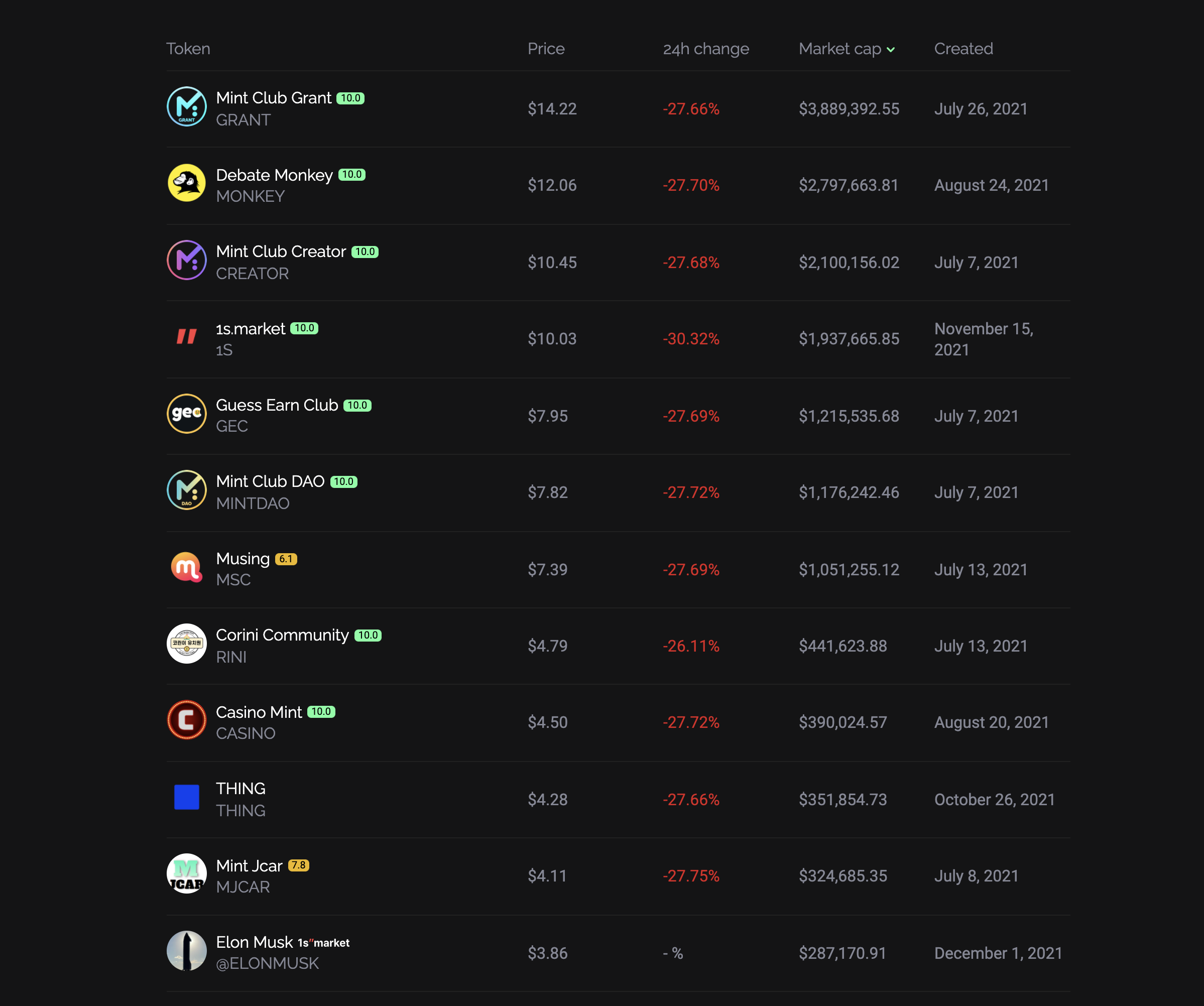Toggle the Market cap sort arrow

coord(890,50)
